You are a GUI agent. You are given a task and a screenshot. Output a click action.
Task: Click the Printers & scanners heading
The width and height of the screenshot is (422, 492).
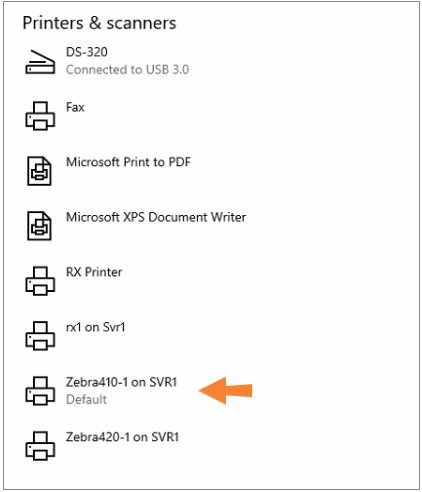click(99, 23)
